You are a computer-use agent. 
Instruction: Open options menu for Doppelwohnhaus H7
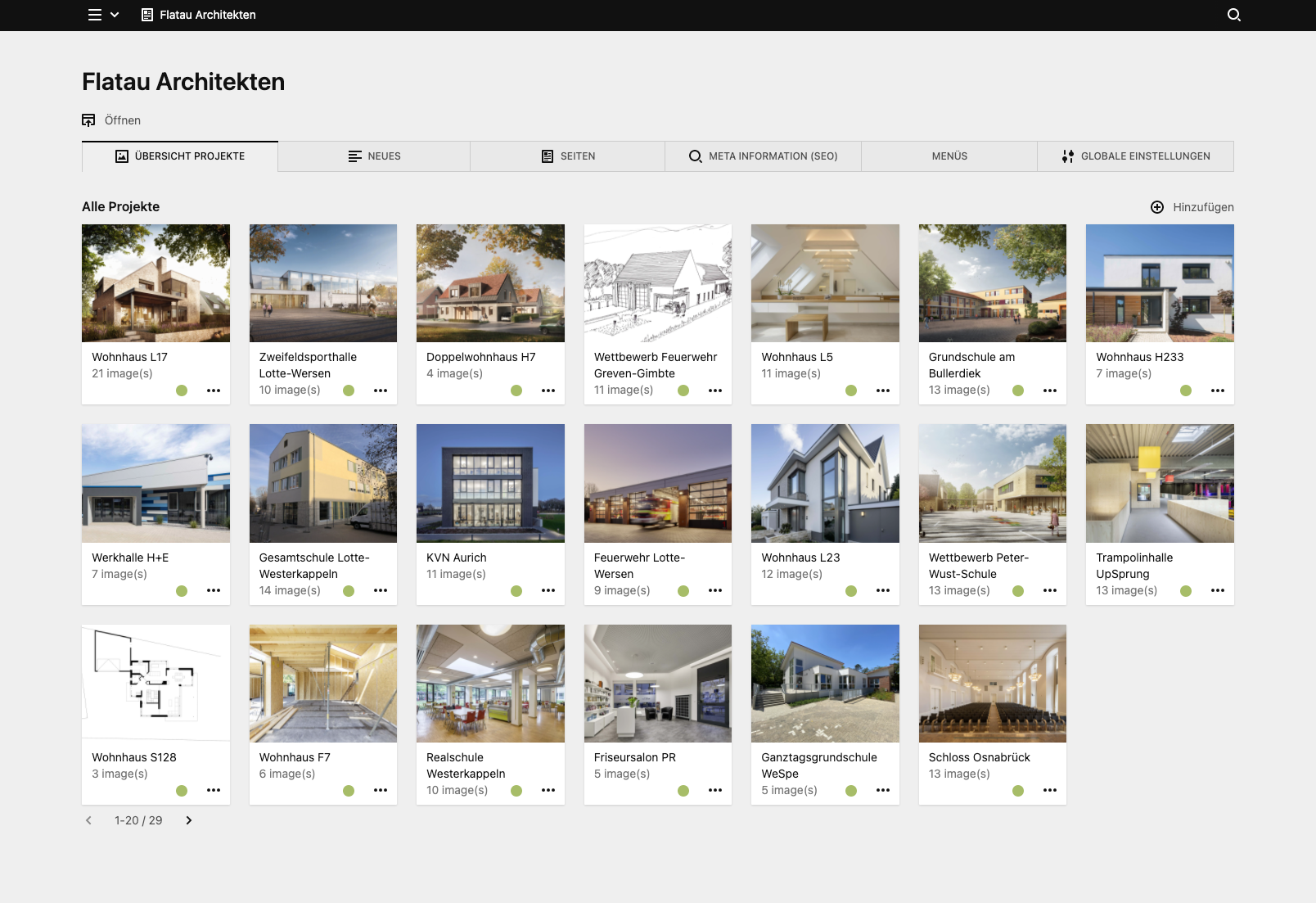pyautogui.click(x=548, y=391)
